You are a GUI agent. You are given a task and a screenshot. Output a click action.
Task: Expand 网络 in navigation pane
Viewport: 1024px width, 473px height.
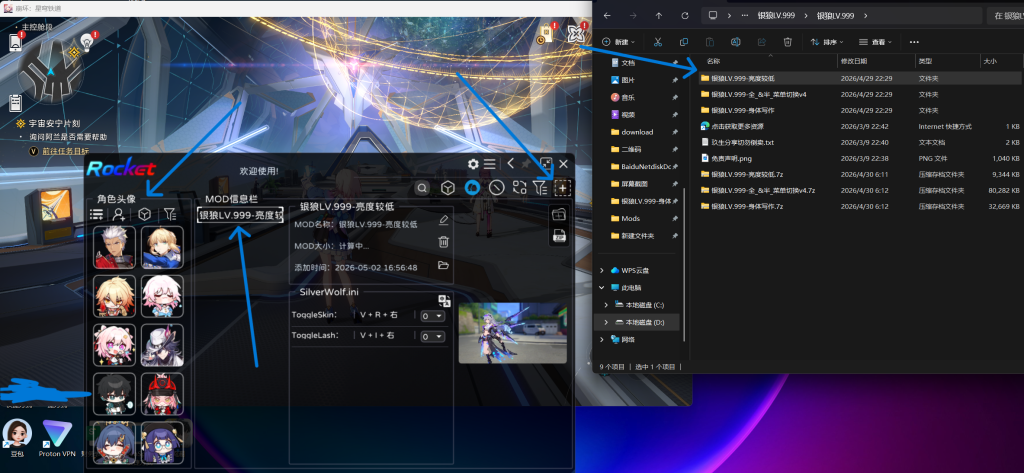[601, 340]
